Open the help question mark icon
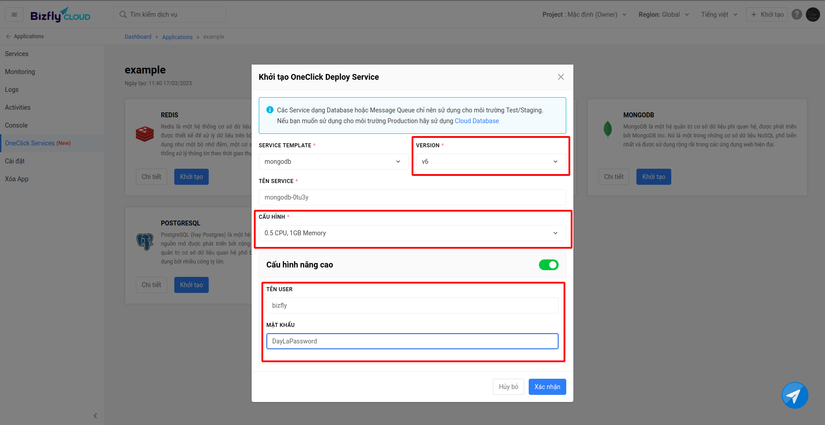 tap(797, 15)
